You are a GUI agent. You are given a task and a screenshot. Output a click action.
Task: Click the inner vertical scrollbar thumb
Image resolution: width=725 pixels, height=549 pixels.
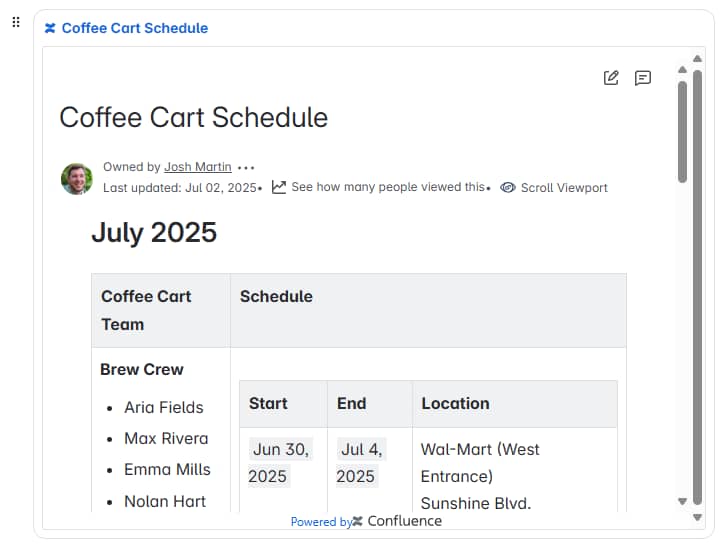pyautogui.click(x=683, y=130)
